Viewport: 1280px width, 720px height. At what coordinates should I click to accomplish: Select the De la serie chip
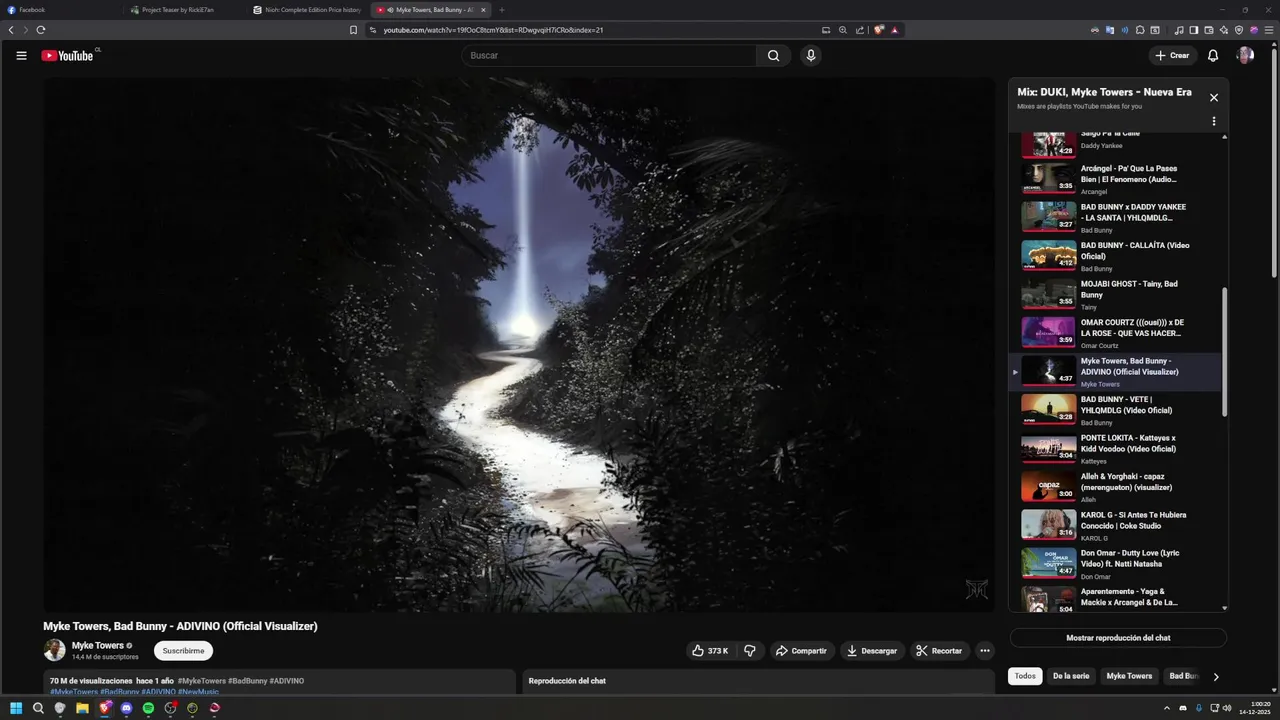[x=1071, y=676]
